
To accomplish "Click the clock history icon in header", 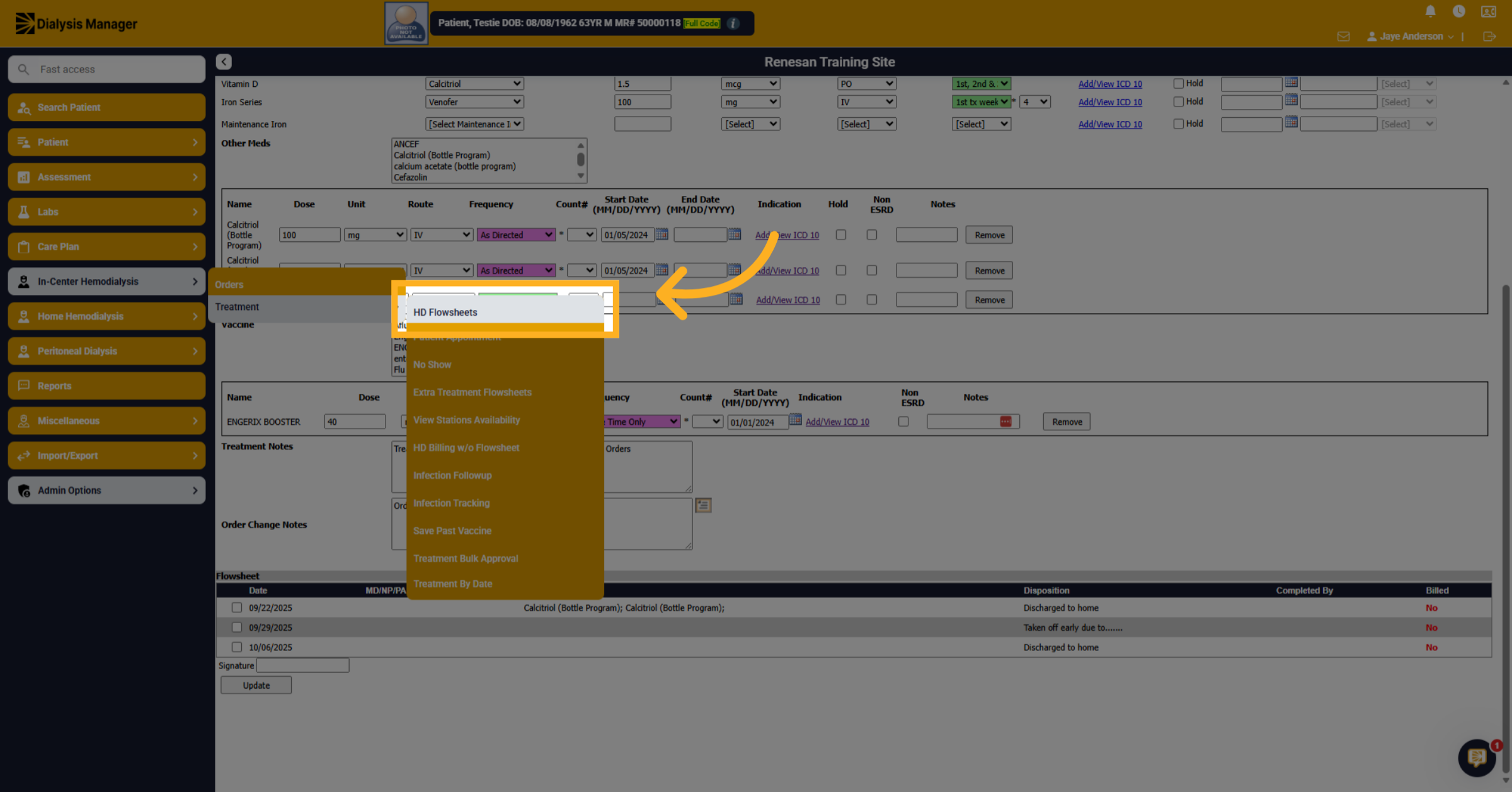I will click(x=1458, y=11).
